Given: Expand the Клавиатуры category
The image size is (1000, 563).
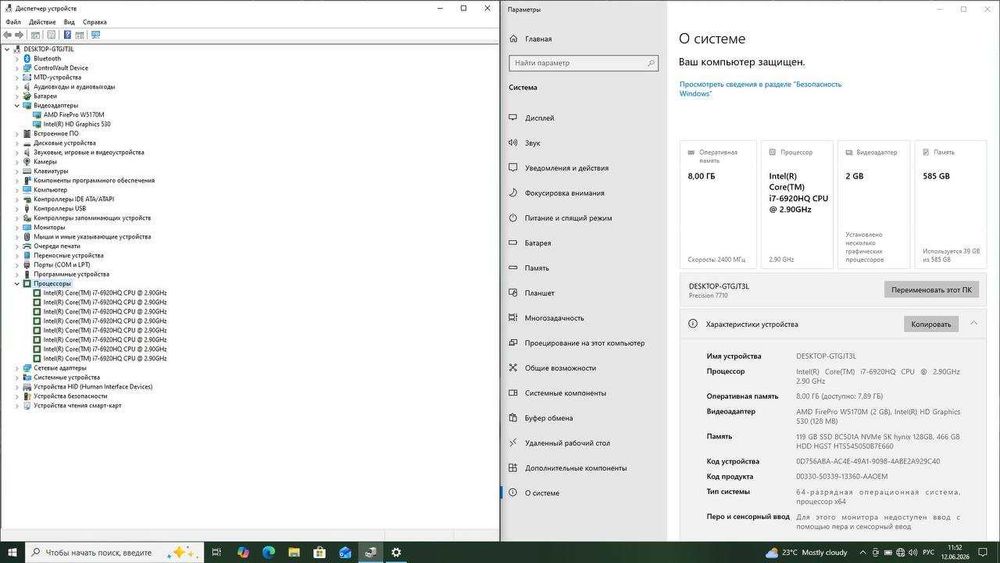Looking at the screenshot, I should point(17,171).
